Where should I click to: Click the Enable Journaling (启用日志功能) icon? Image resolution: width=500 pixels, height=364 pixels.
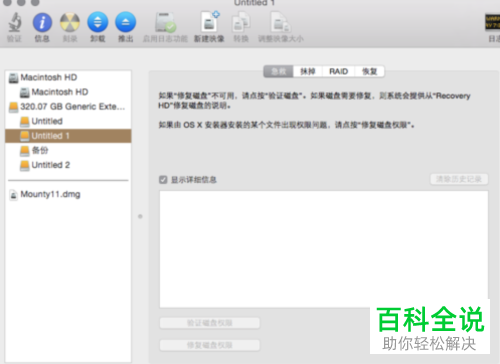tap(165, 22)
